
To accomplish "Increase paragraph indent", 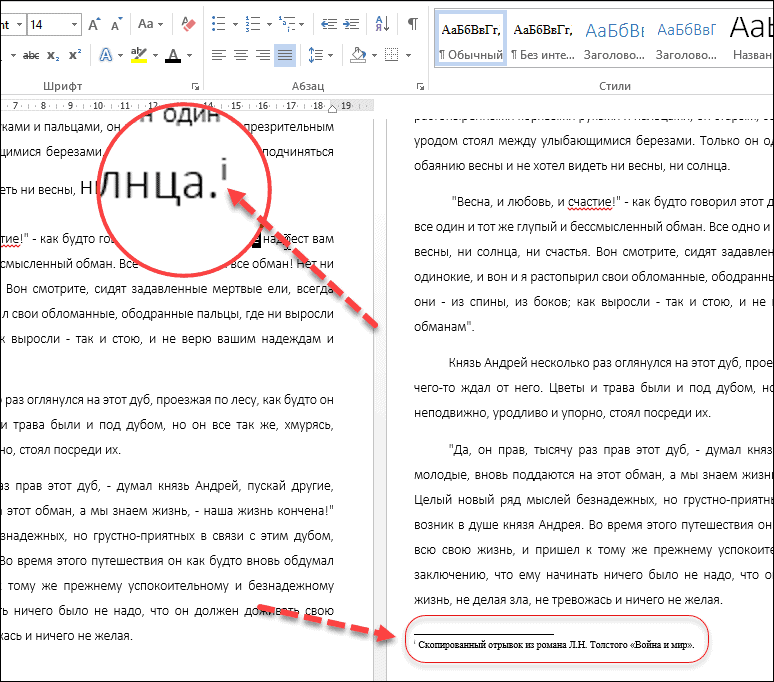I will [x=351, y=24].
